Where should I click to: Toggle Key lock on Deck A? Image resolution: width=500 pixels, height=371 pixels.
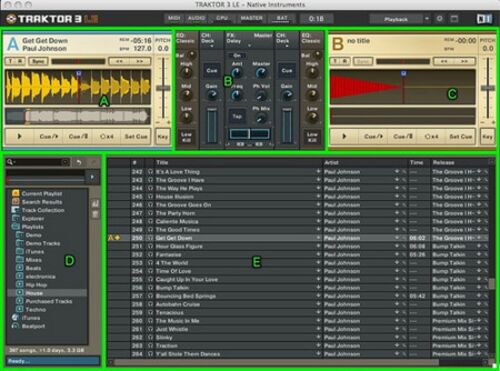(x=163, y=137)
